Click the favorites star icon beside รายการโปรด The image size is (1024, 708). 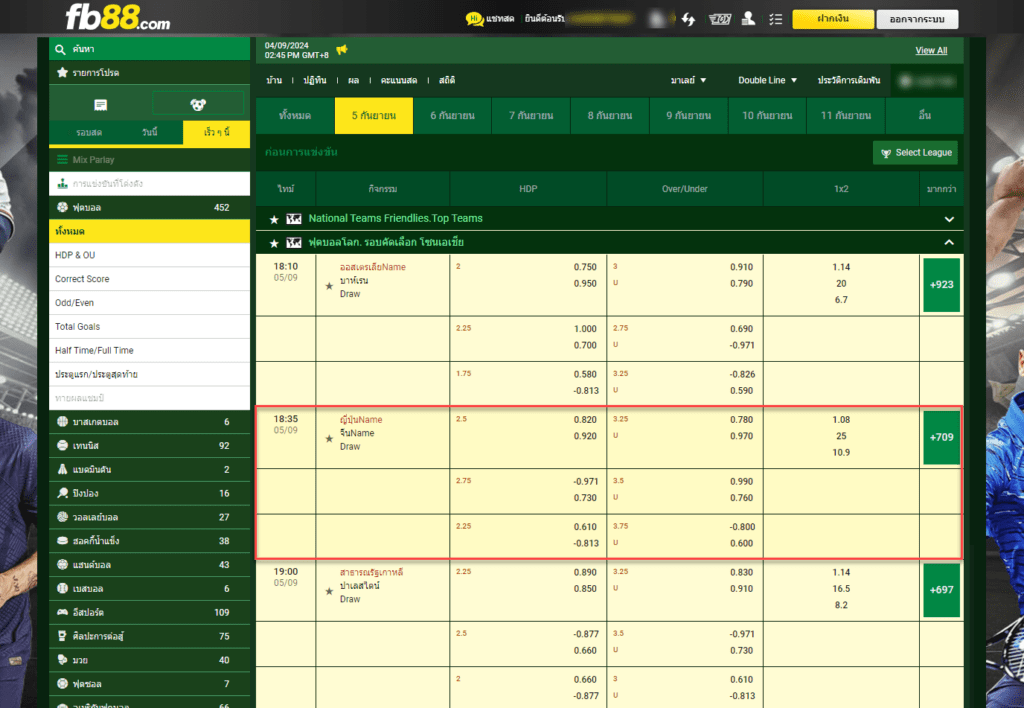pyautogui.click(x=62, y=72)
